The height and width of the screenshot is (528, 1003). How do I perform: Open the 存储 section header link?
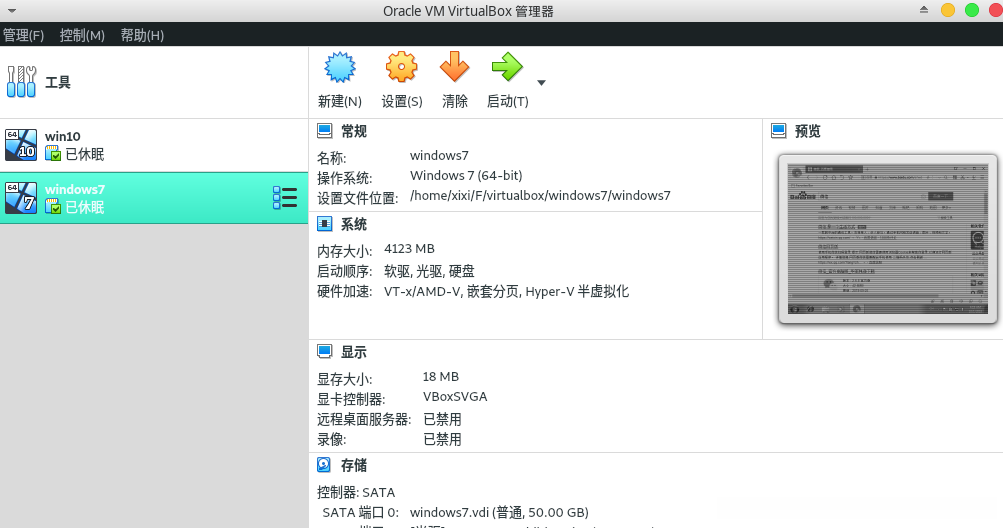point(354,465)
